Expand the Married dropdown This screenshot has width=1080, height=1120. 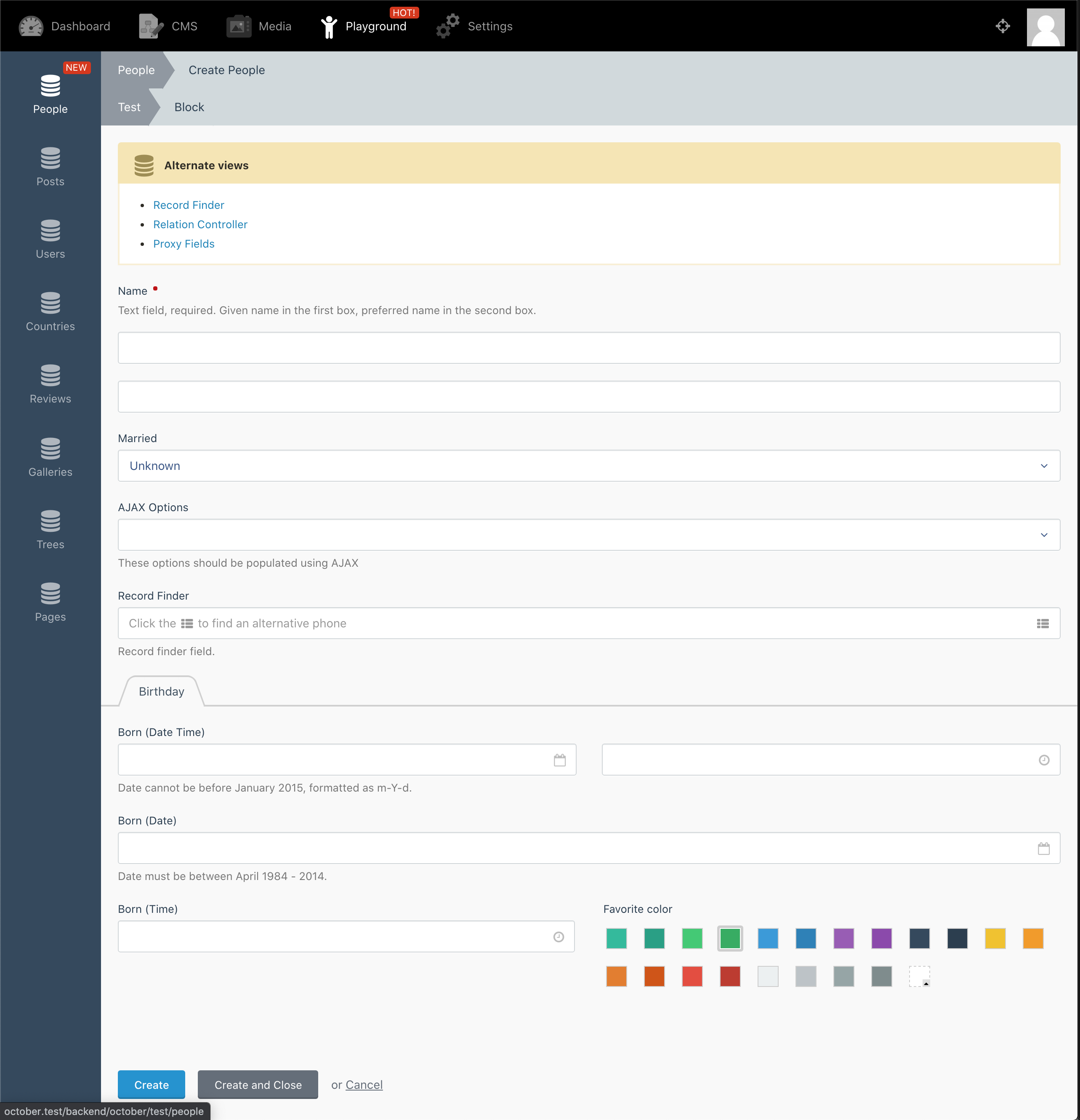588,466
